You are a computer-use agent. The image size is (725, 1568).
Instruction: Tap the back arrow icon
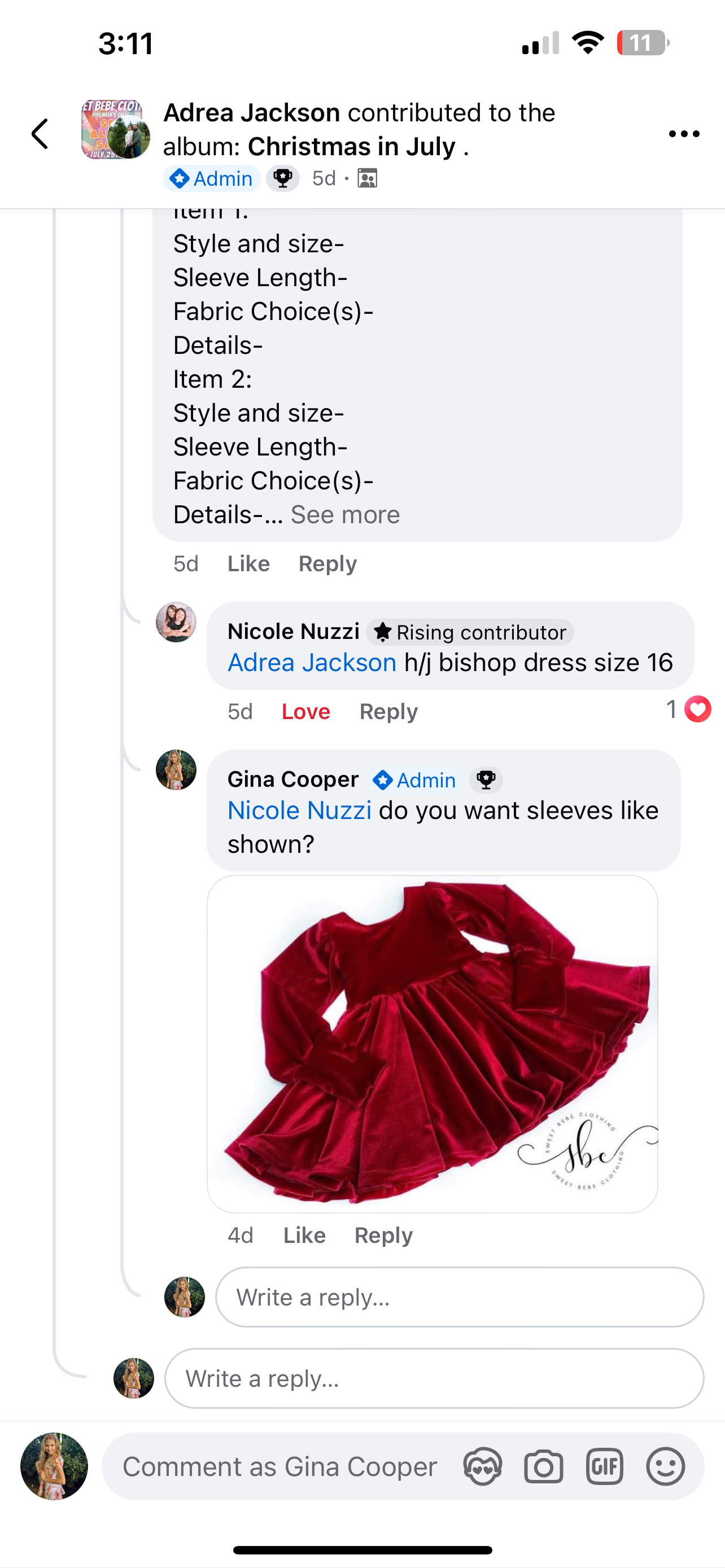[x=40, y=134]
